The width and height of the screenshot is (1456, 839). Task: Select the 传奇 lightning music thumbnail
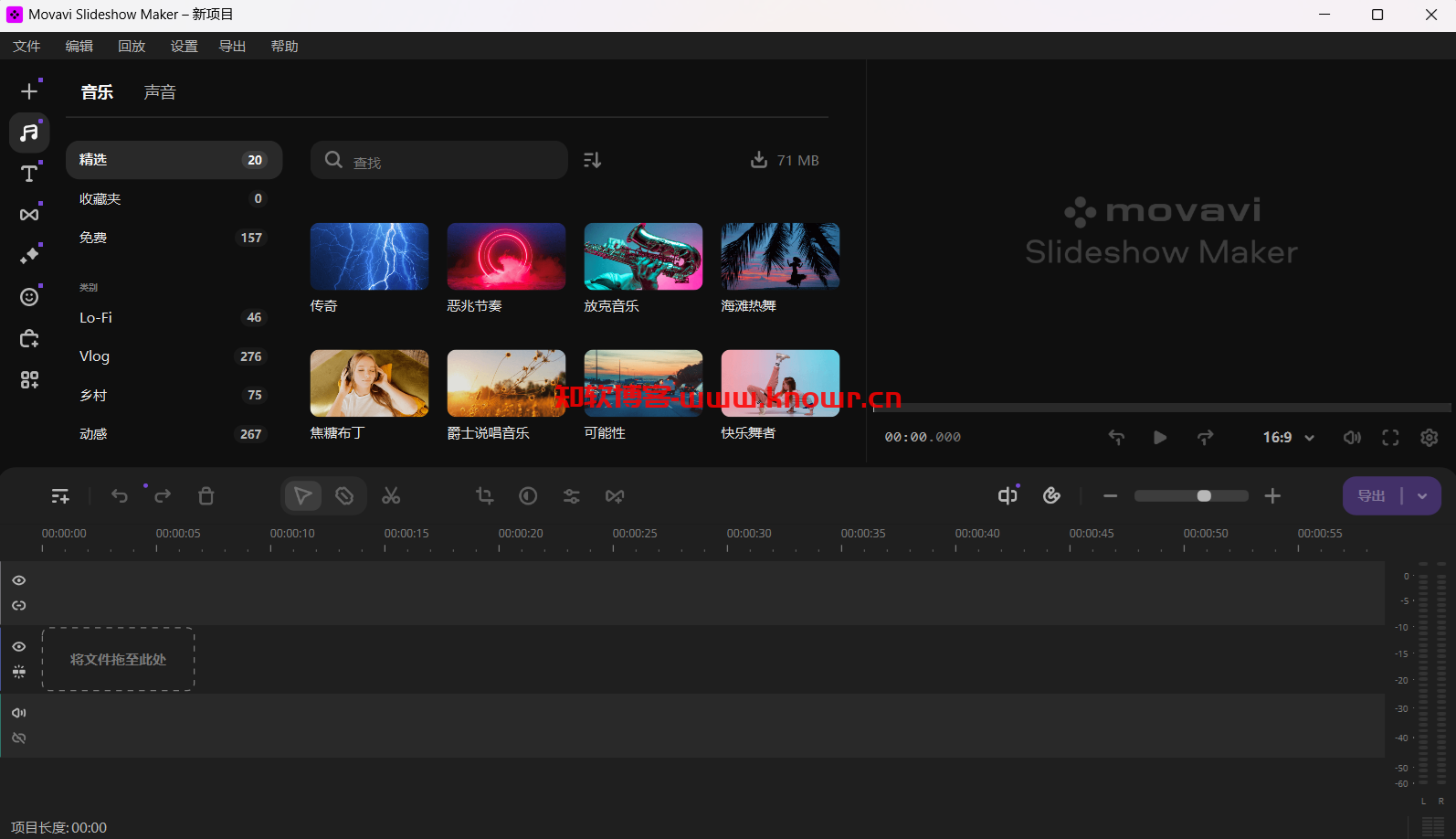pos(369,257)
